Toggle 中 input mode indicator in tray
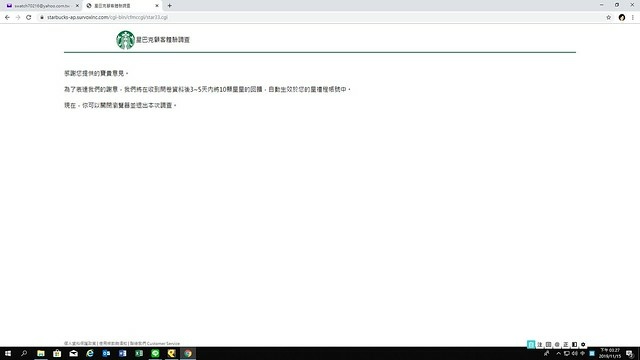Screen dimensions: 640x360 (x=582, y=353)
